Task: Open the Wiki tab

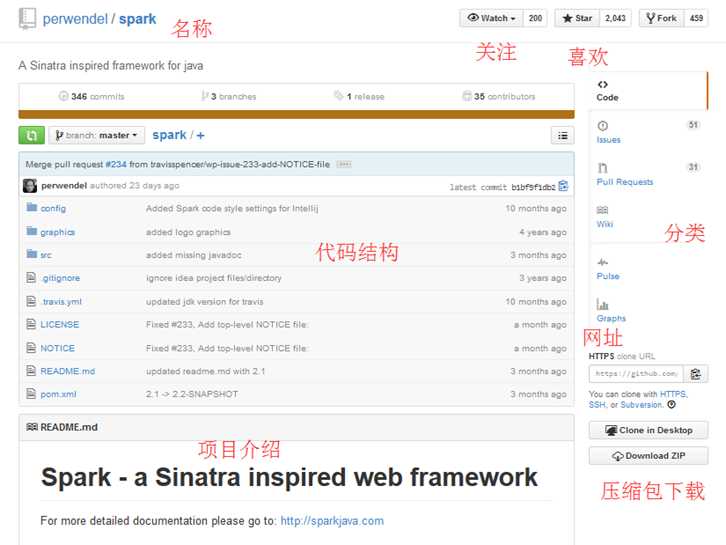Action: (x=605, y=224)
